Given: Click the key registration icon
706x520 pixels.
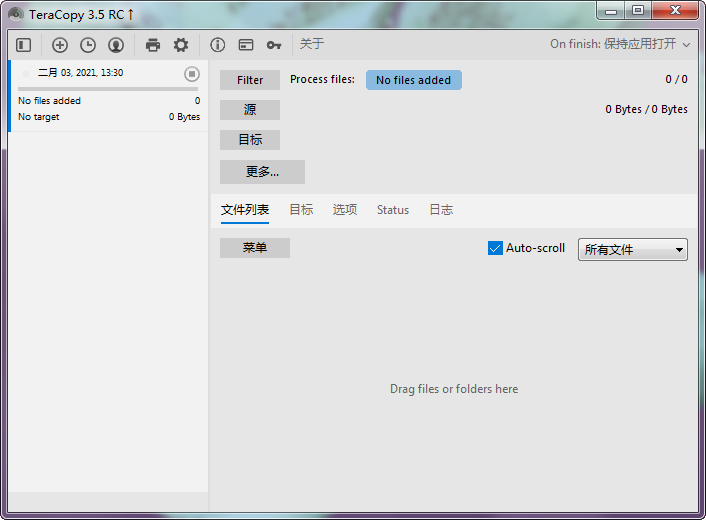Looking at the screenshot, I should pos(274,45).
